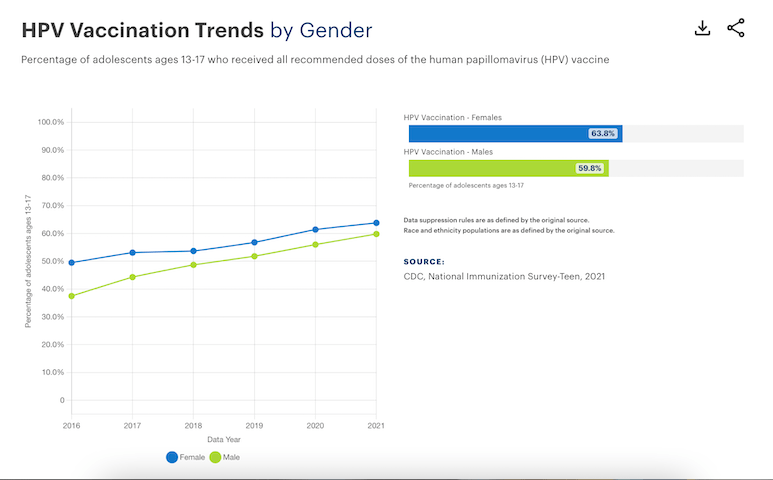
Task: Click the 2016 x-axis label
Action: click(71, 425)
